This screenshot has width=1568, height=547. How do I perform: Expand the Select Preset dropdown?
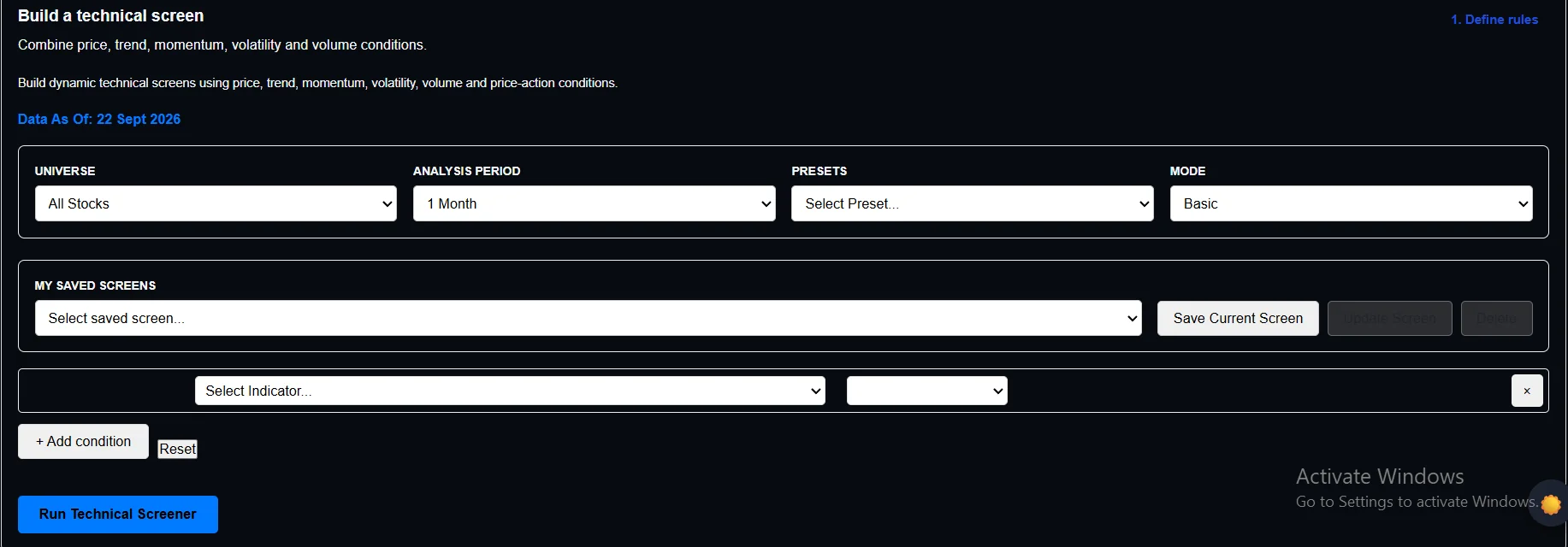pos(972,203)
